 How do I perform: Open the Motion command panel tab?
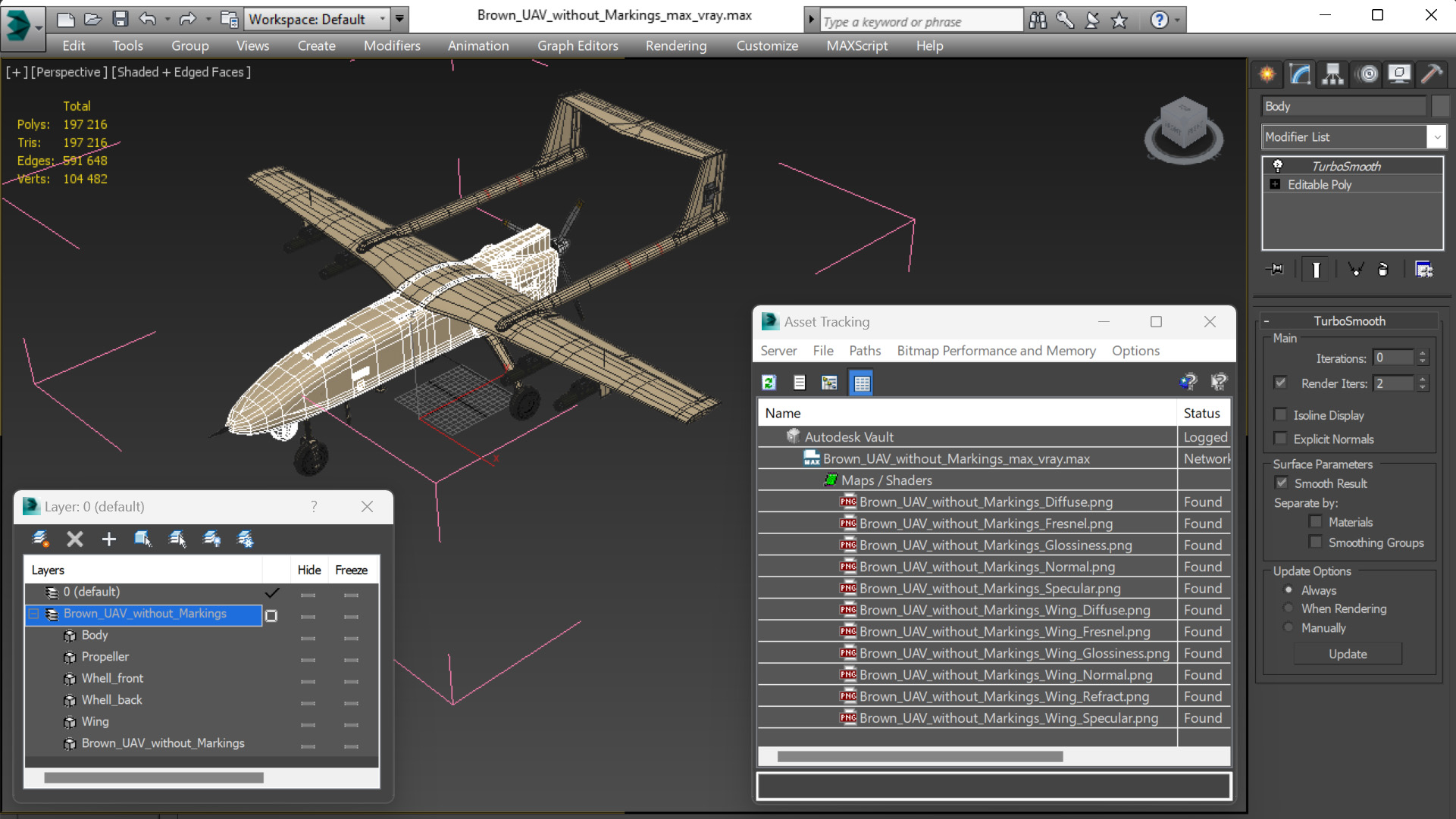[1367, 74]
